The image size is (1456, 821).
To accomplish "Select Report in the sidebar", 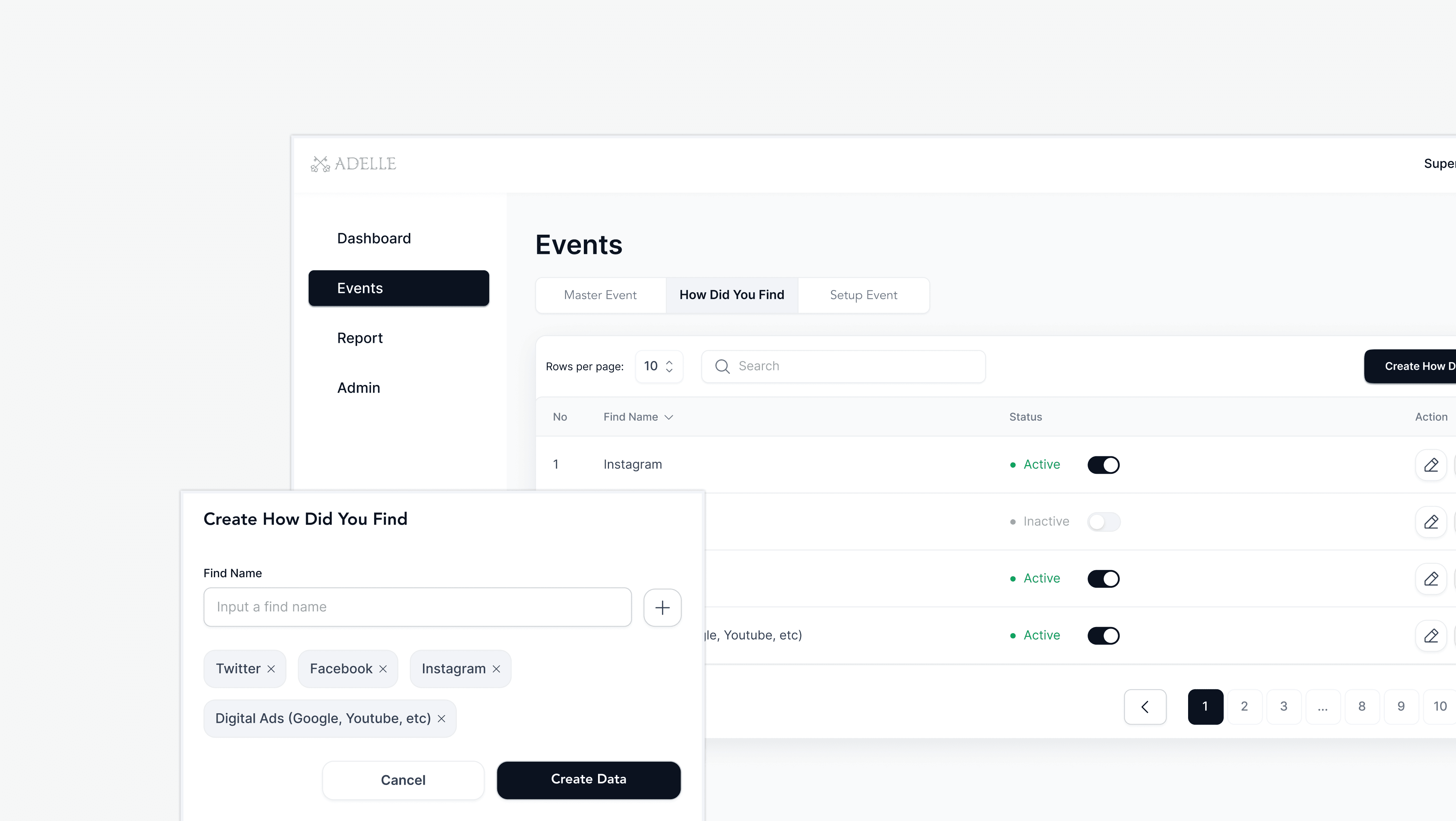I will (360, 338).
